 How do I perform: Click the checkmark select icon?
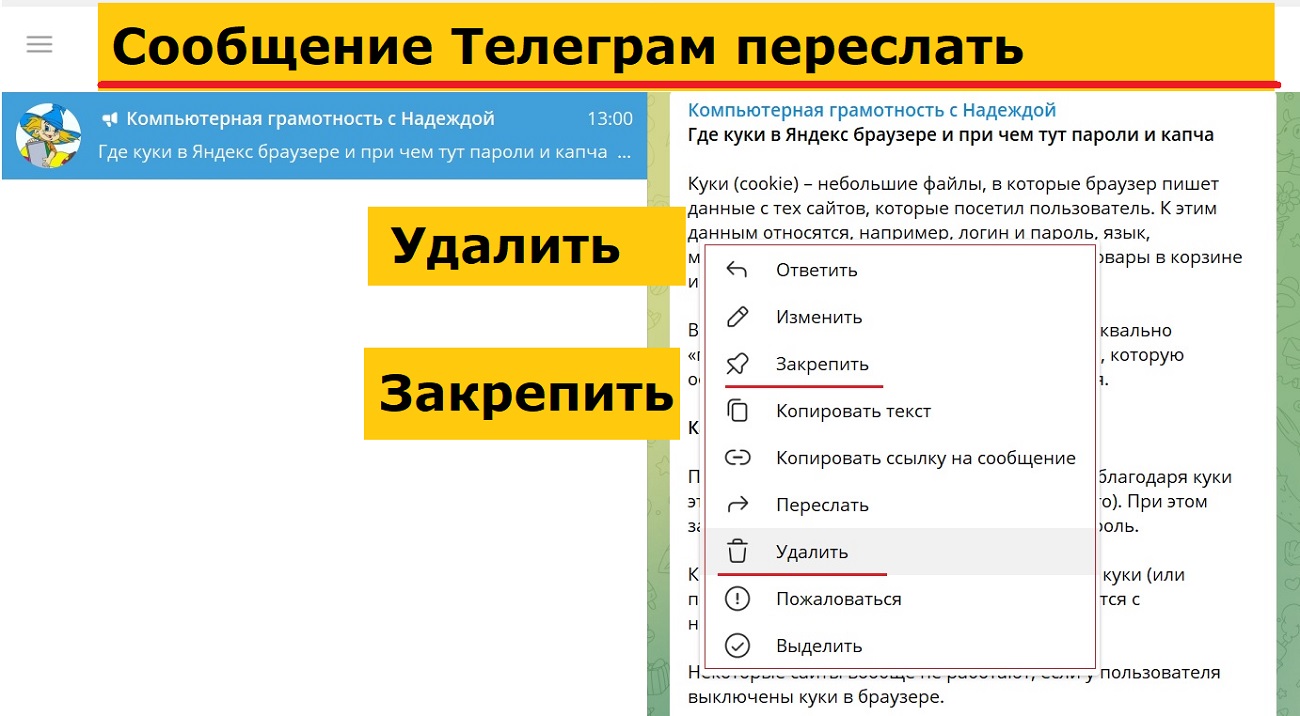point(737,646)
